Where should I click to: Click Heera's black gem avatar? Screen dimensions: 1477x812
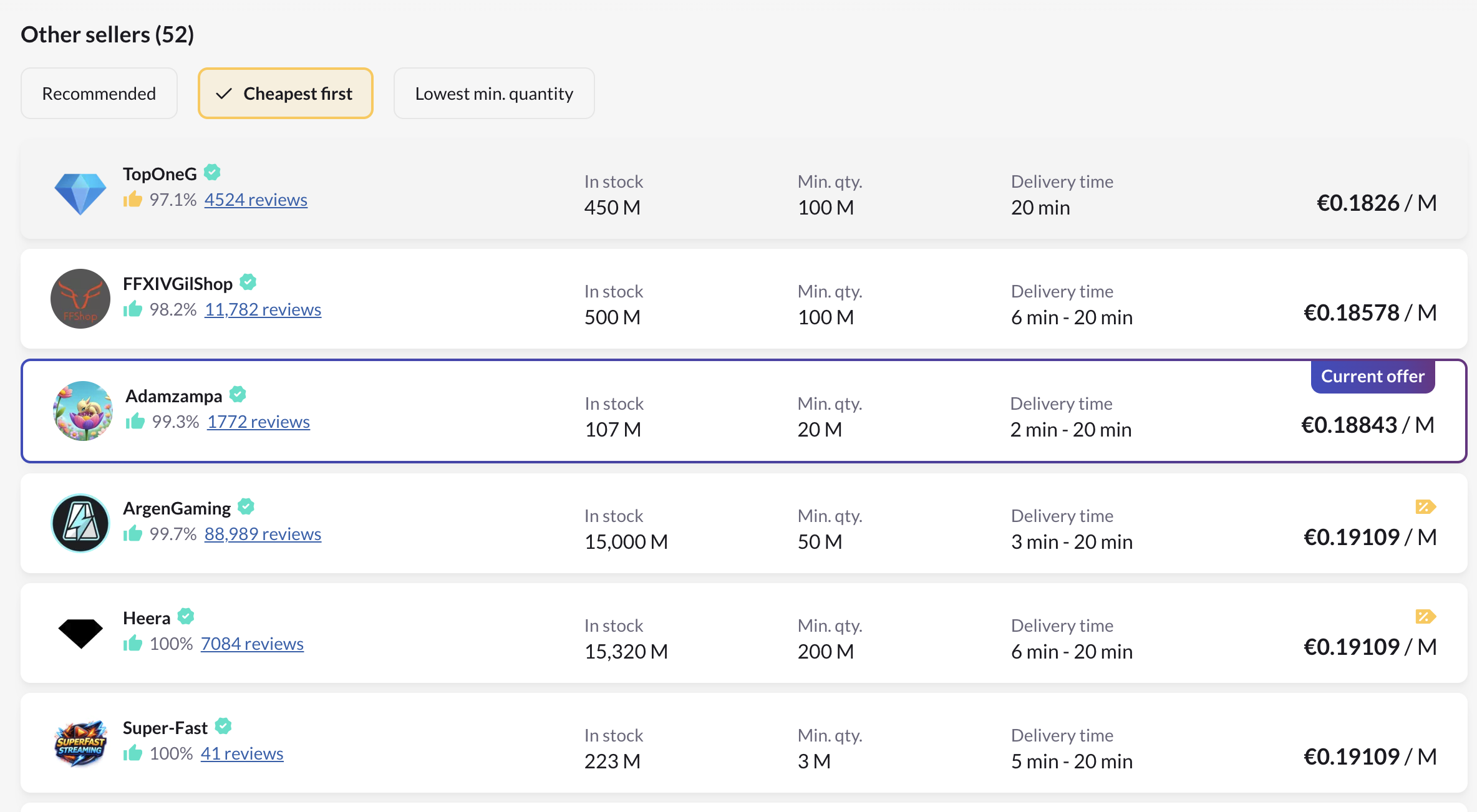tap(80, 633)
